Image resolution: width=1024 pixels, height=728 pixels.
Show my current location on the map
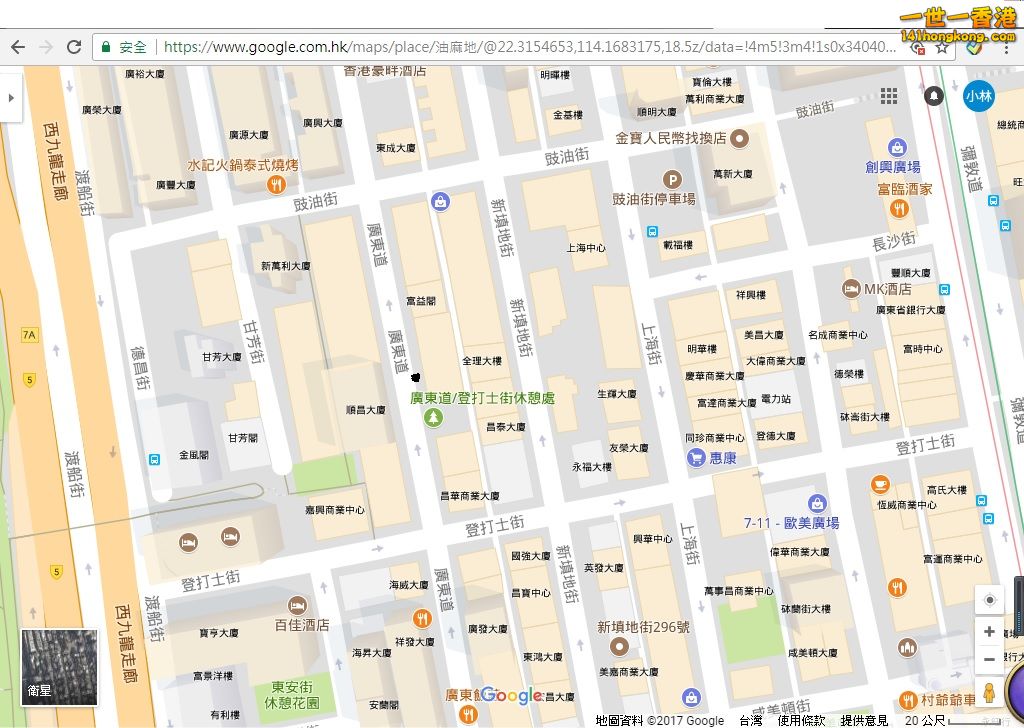coord(990,600)
